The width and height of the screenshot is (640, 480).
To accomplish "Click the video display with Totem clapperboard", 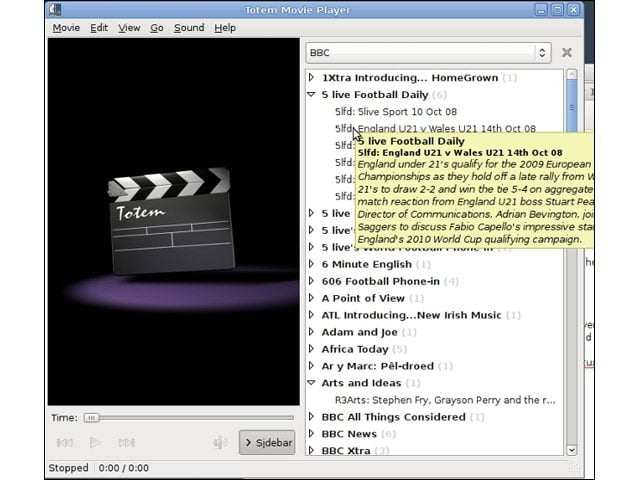I will point(173,222).
